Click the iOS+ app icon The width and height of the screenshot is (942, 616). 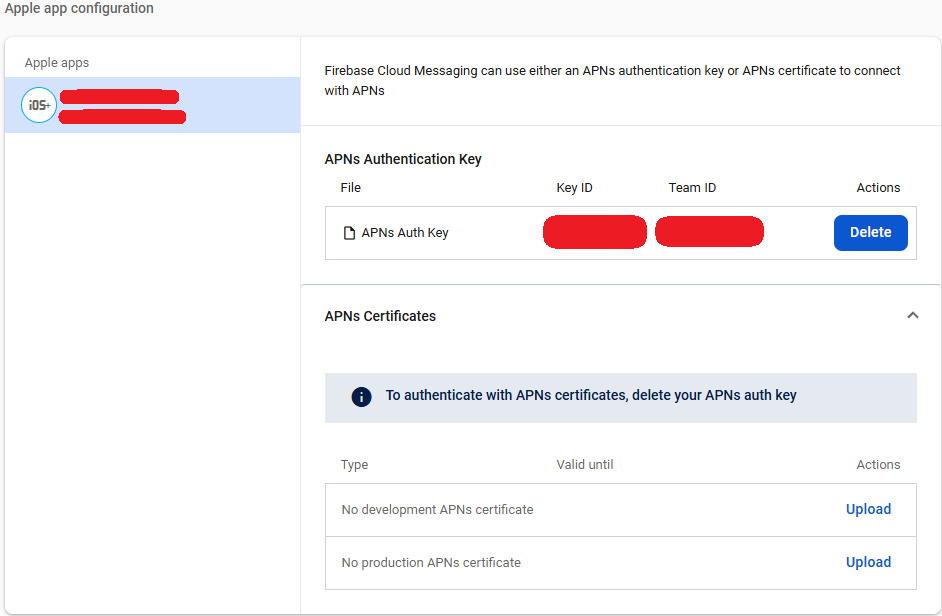(39, 105)
